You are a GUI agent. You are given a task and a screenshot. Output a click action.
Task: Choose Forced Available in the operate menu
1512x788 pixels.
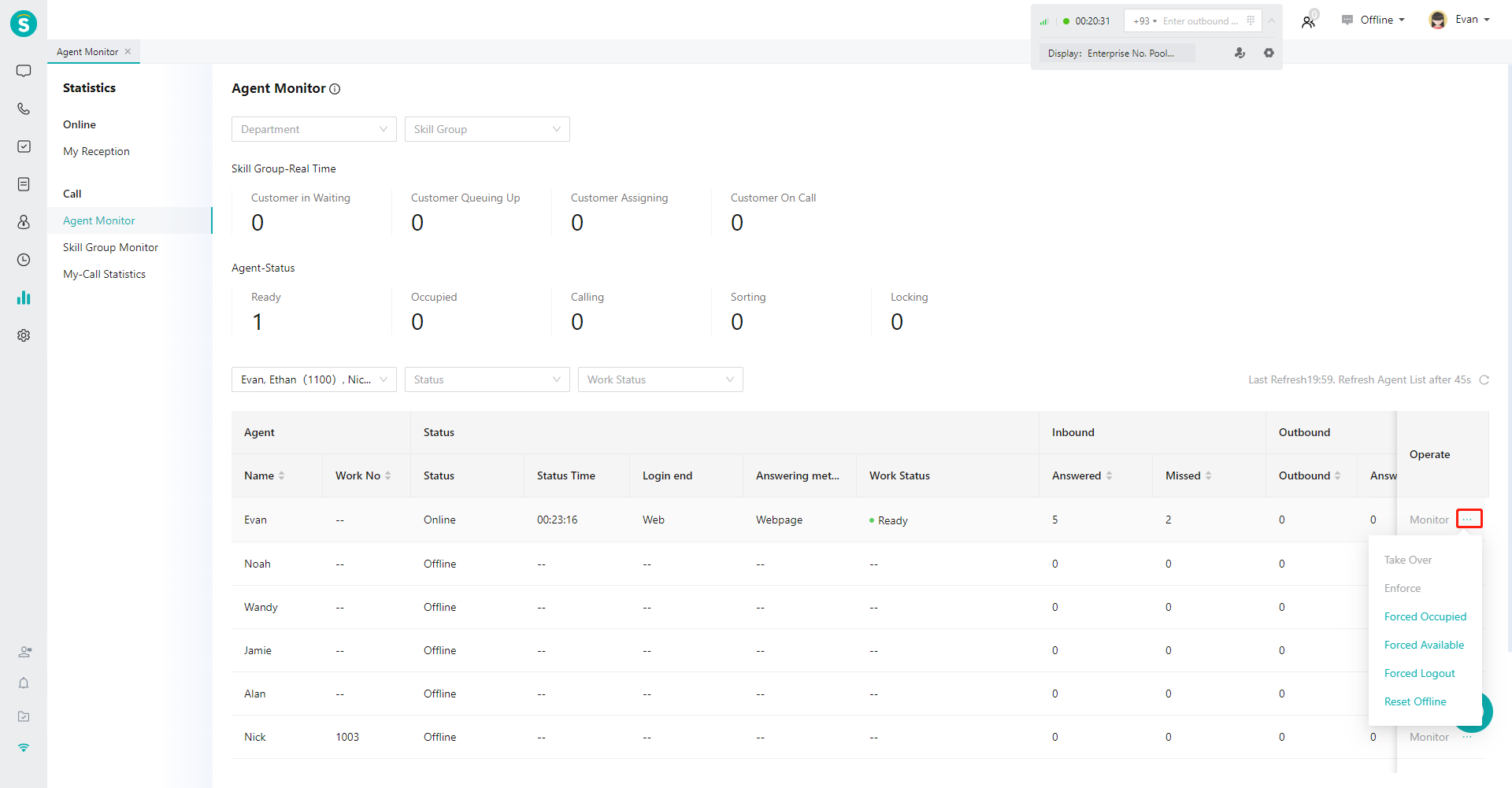(1424, 645)
